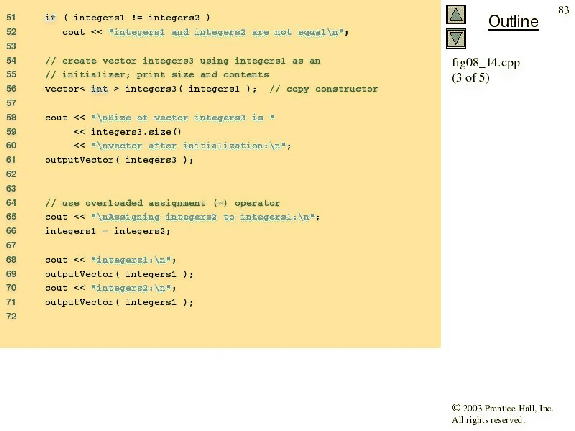This screenshot has height=431, width=575.
Task: Click line number 53
Action: coord(11,46)
